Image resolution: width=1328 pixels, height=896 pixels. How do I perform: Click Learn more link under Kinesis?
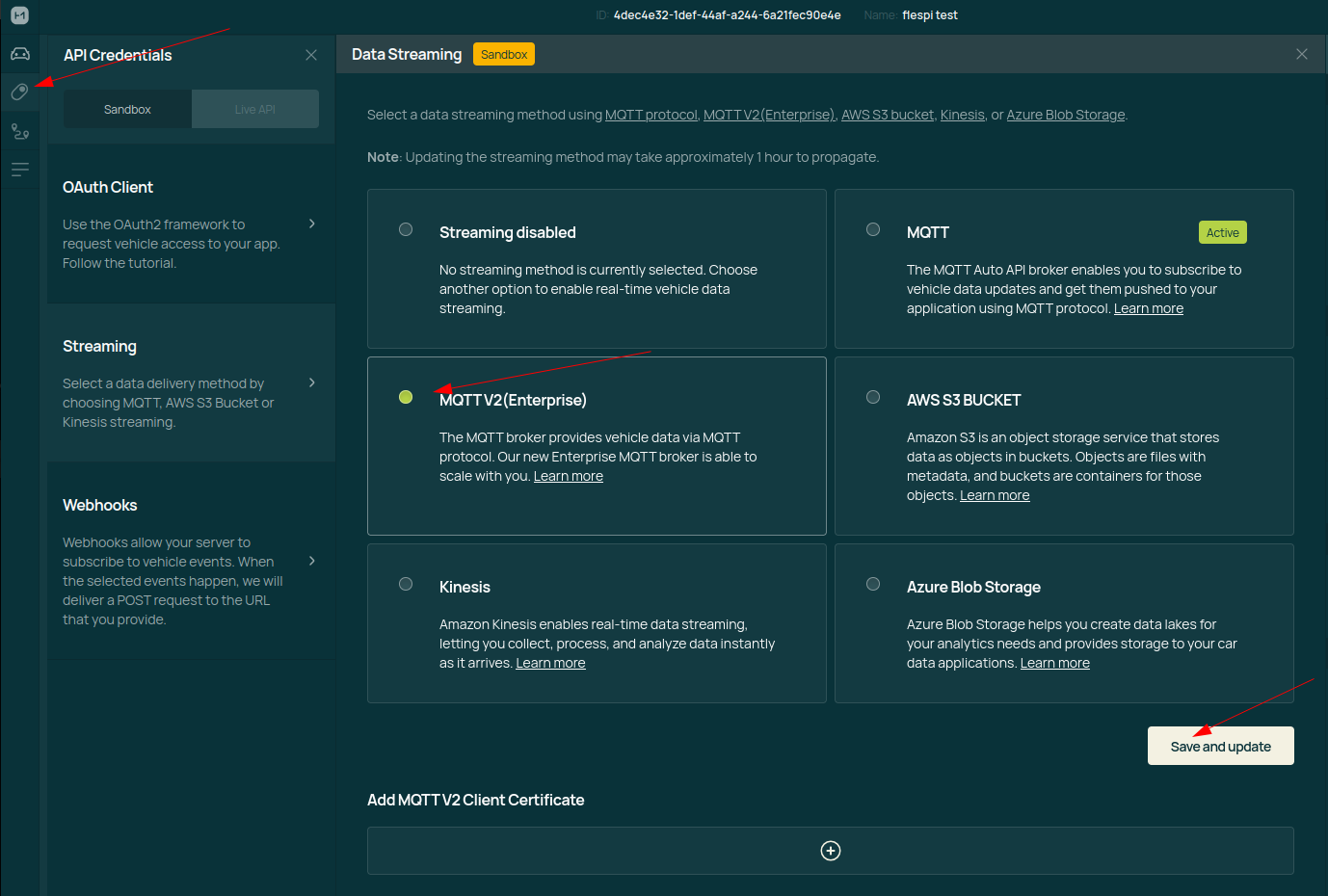550,663
